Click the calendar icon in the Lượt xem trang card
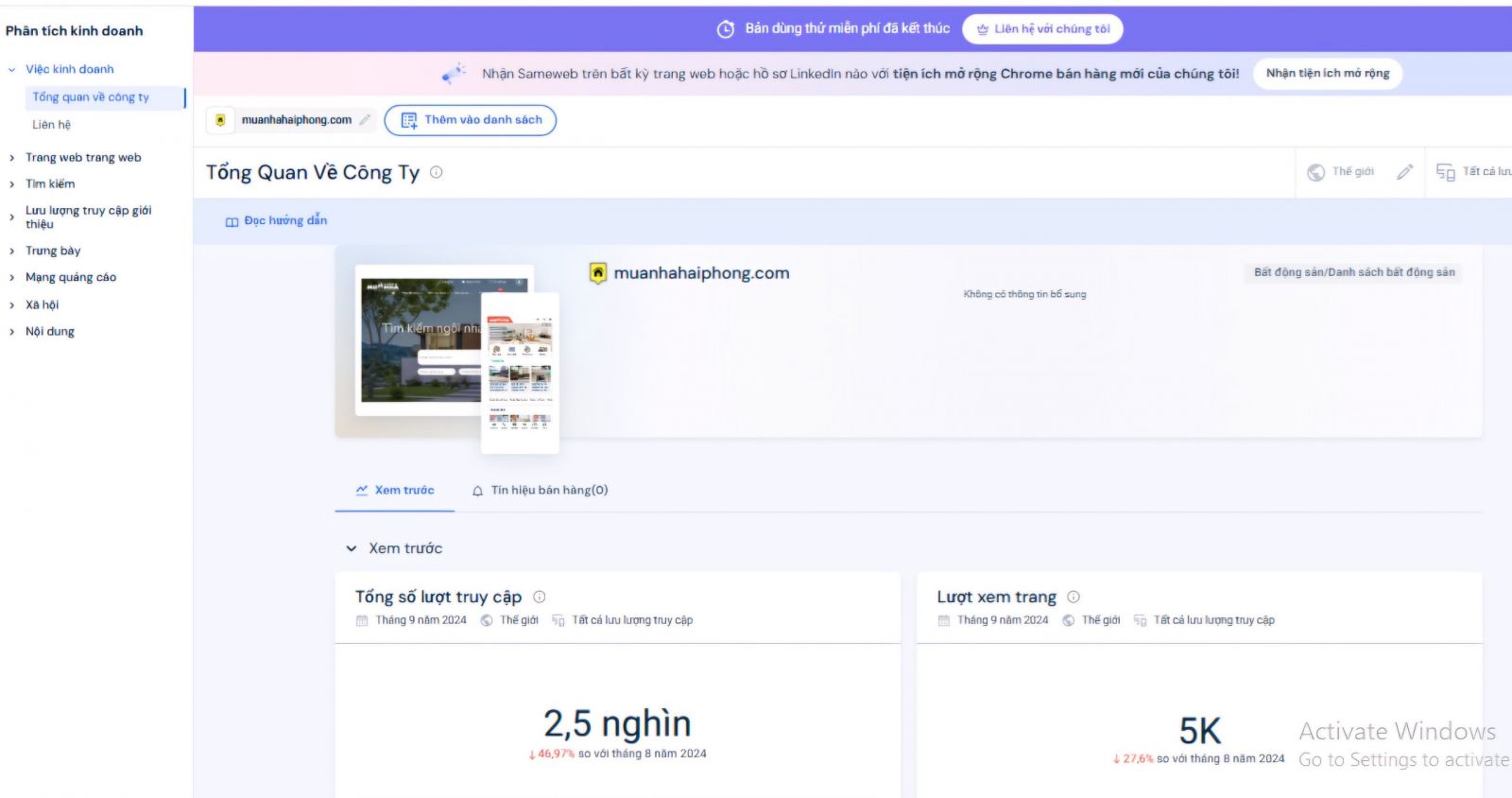 [943, 620]
